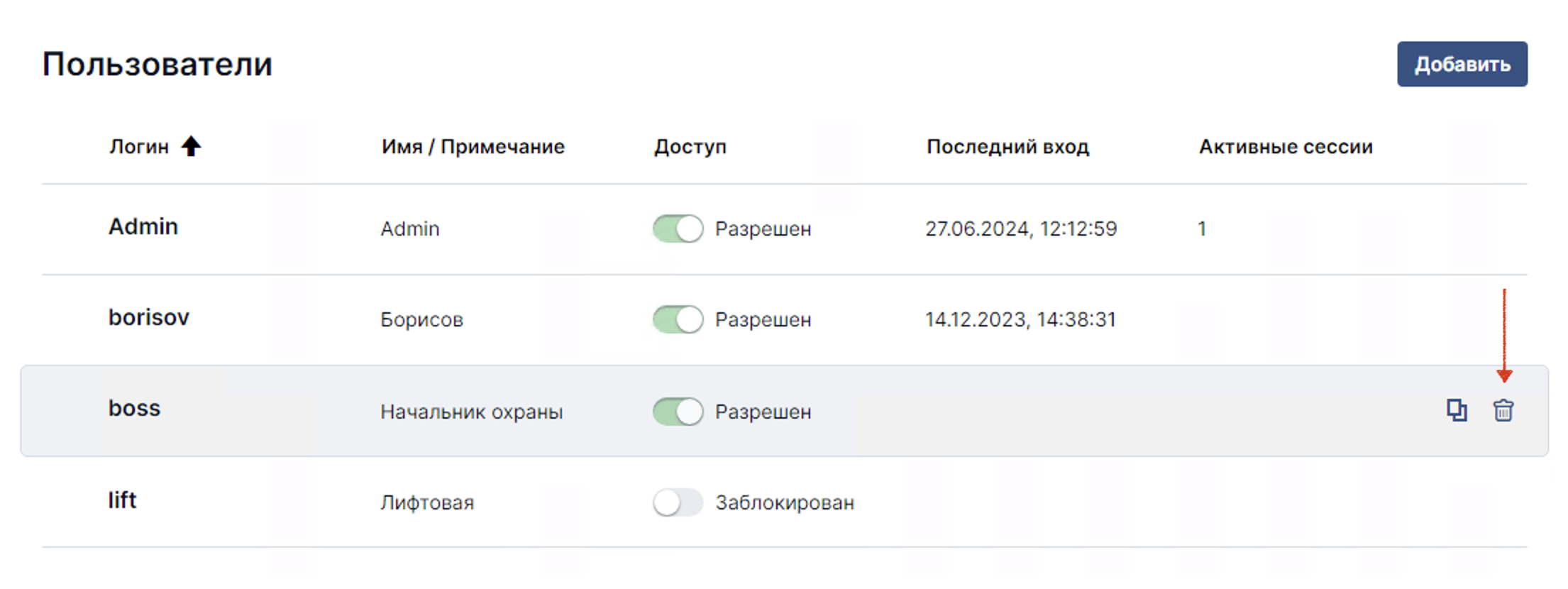Image resolution: width=1568 pixels, height=589 pixels.
Task: Open the Admin user login
Action: tap(143, 226)
